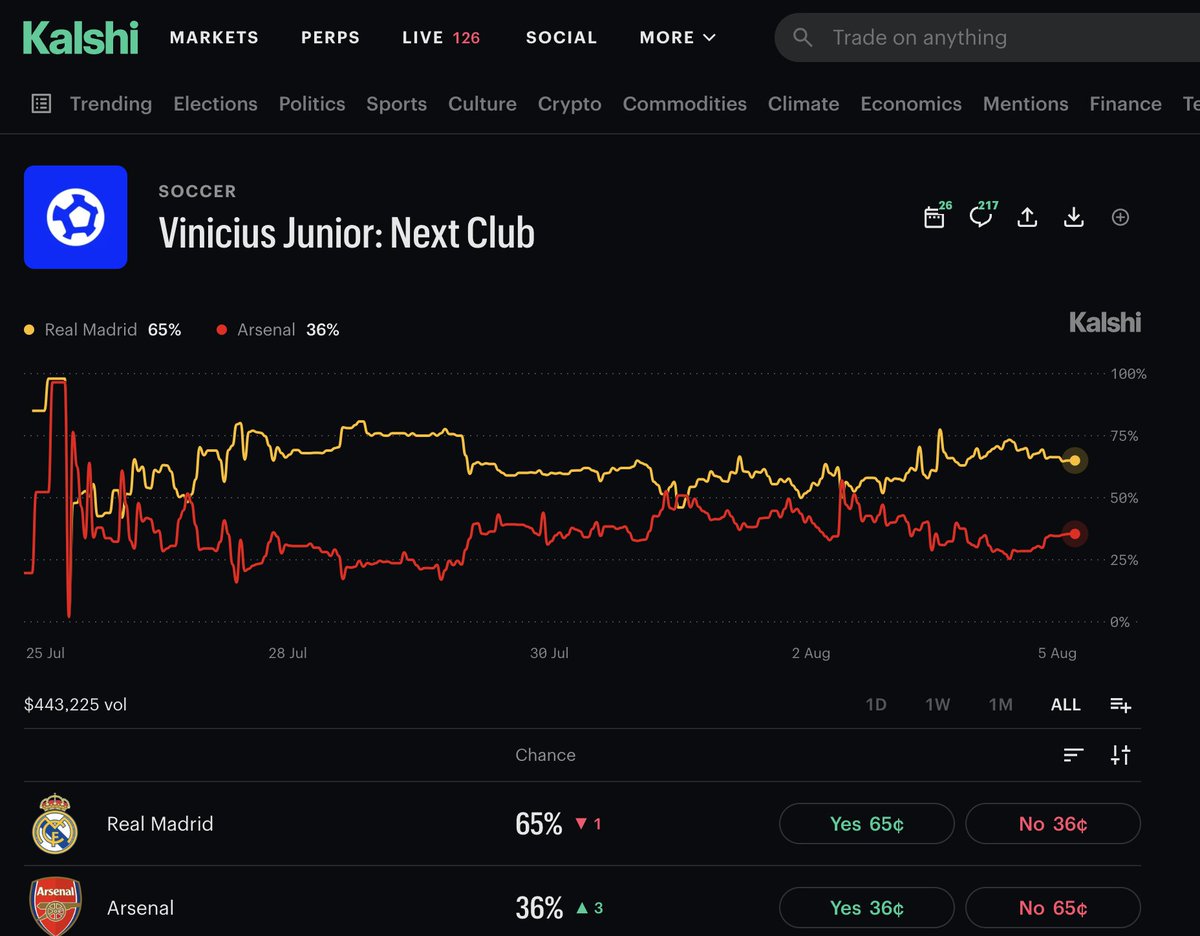Open the SOCIAL nav item
The width and height of the screenshot is (1200, 936).
click(561, 38)
